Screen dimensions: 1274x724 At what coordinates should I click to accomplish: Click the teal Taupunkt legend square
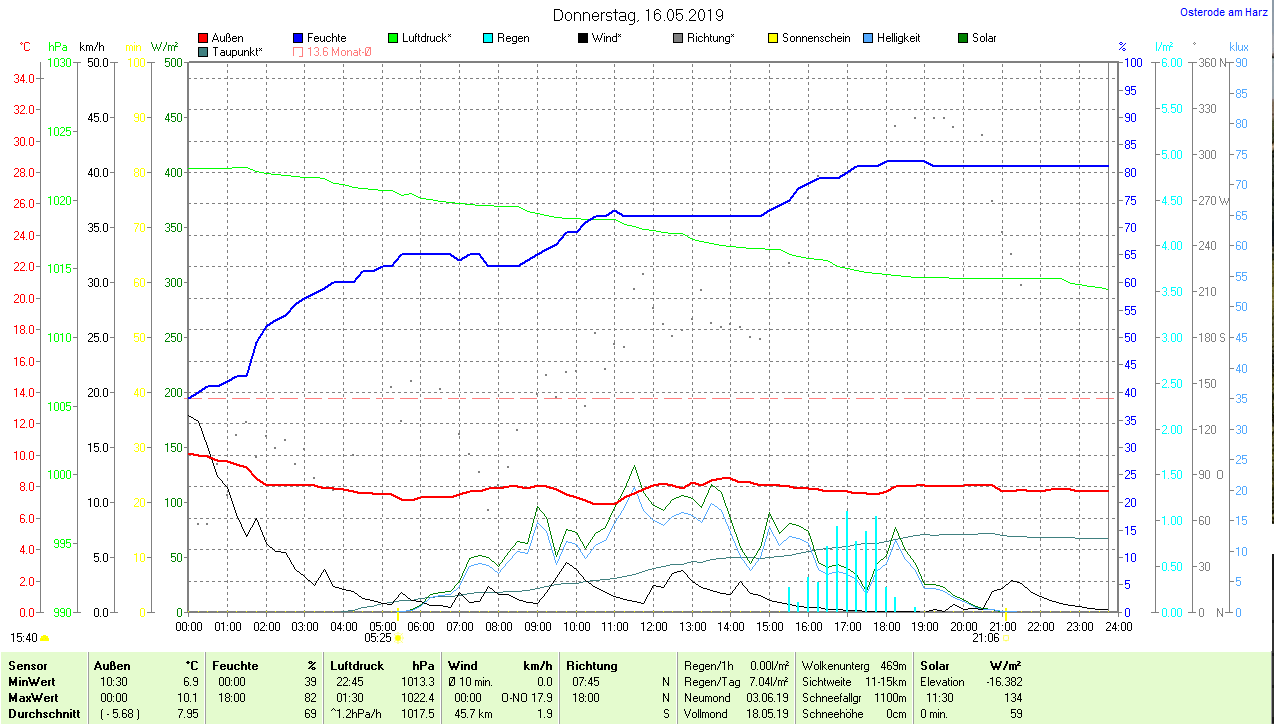[x=204, y=51]
